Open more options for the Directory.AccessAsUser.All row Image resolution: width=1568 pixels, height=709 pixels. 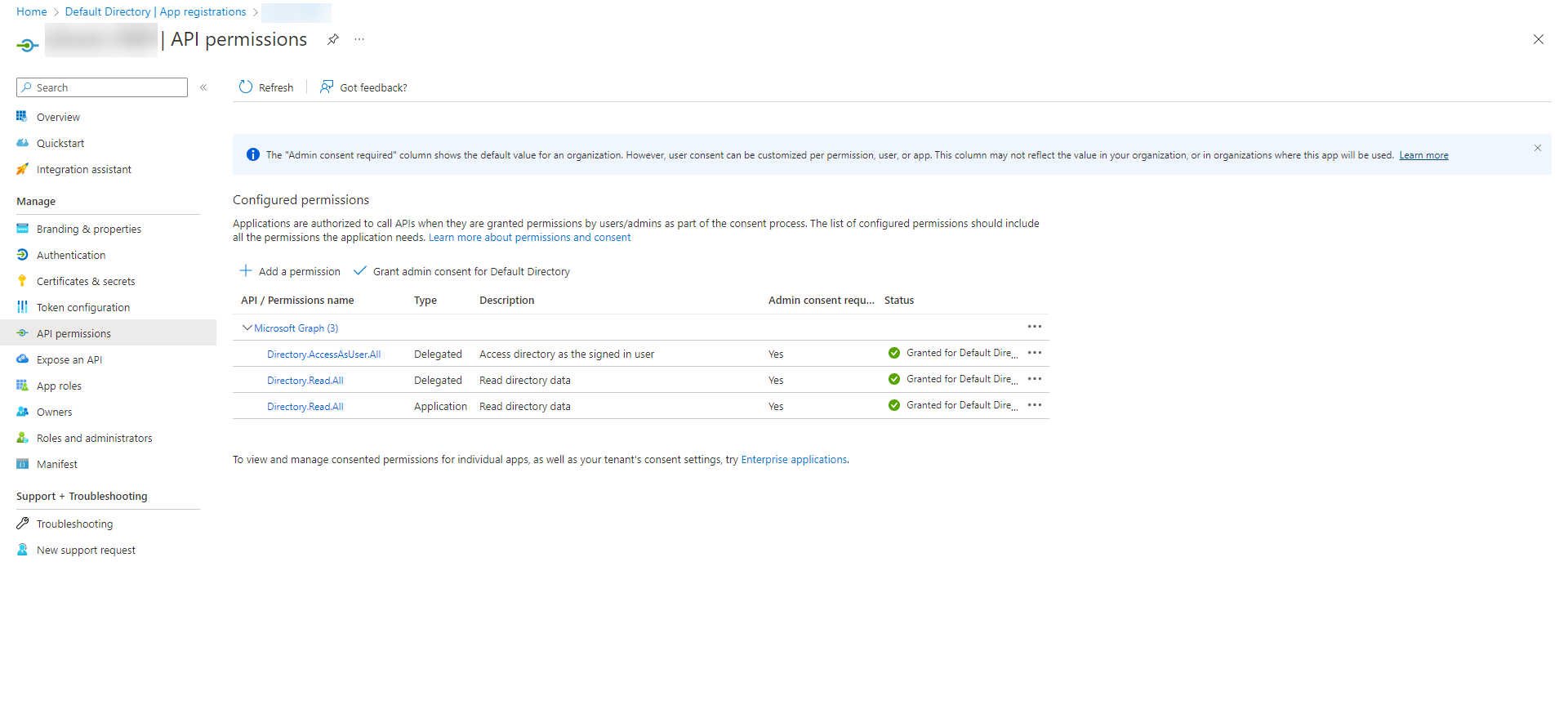pyautogui.click(x=1035, y=353)
